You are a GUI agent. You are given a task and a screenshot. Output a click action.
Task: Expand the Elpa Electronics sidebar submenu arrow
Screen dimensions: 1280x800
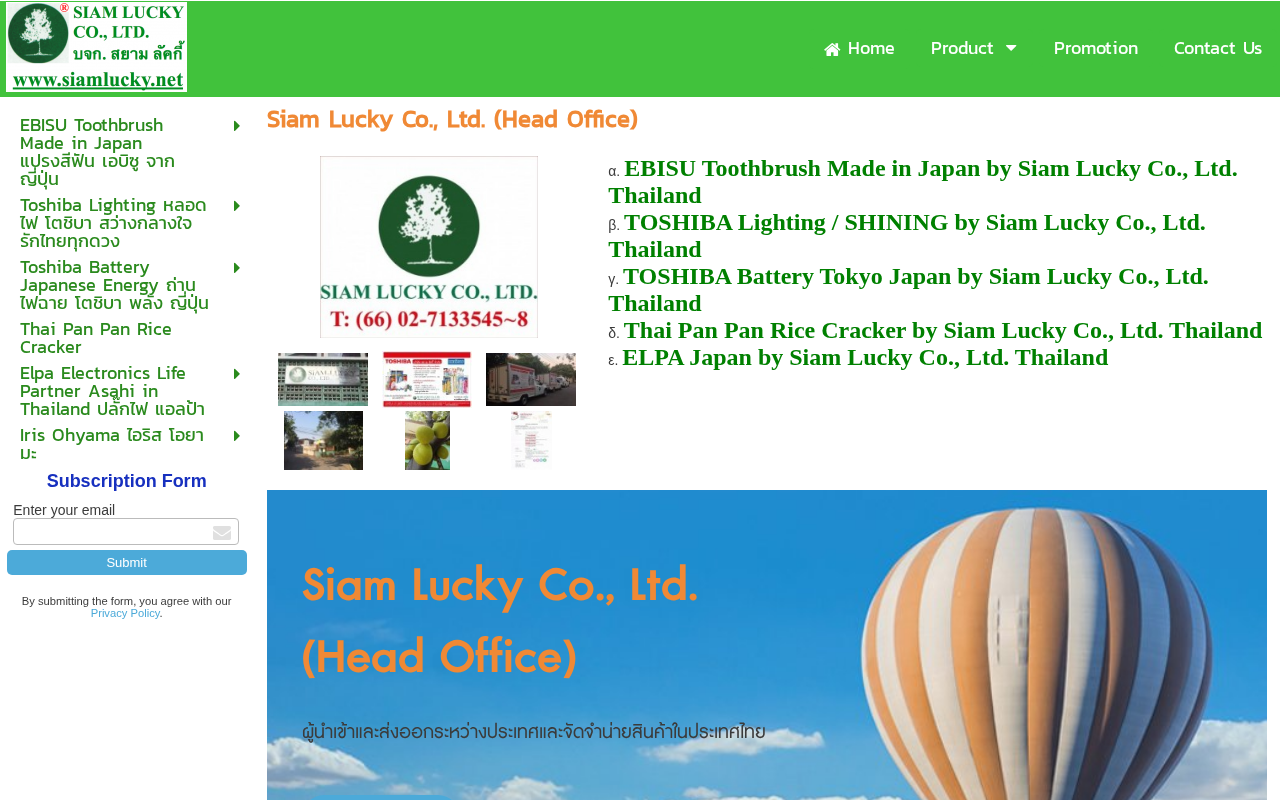coord(237,374)
